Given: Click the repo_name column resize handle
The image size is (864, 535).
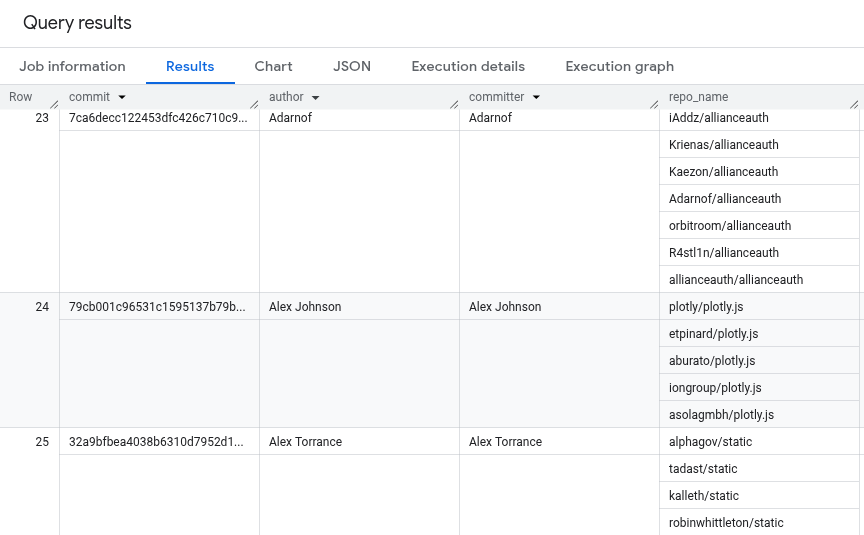Looking at the screenshot, I should coord(854,103).
